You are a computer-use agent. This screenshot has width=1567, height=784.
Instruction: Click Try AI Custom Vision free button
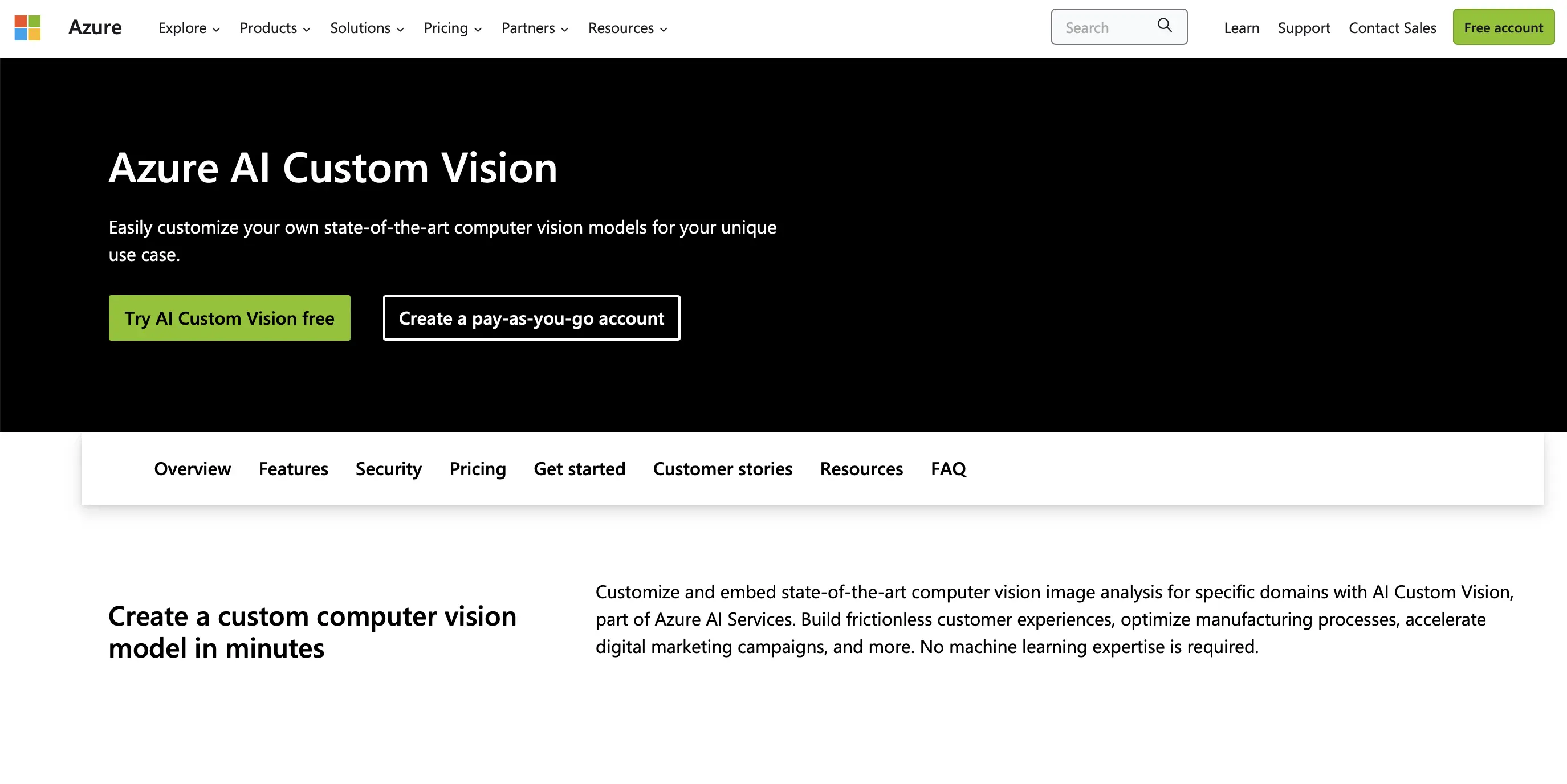[x=229, y=317]
